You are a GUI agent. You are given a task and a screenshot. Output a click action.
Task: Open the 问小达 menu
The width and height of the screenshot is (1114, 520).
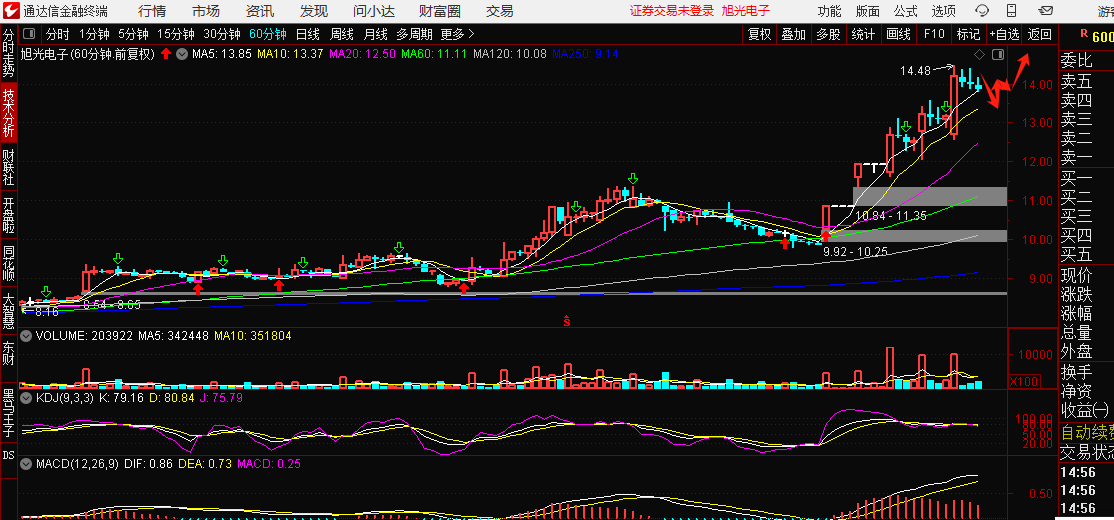click(x=374, y=11)
